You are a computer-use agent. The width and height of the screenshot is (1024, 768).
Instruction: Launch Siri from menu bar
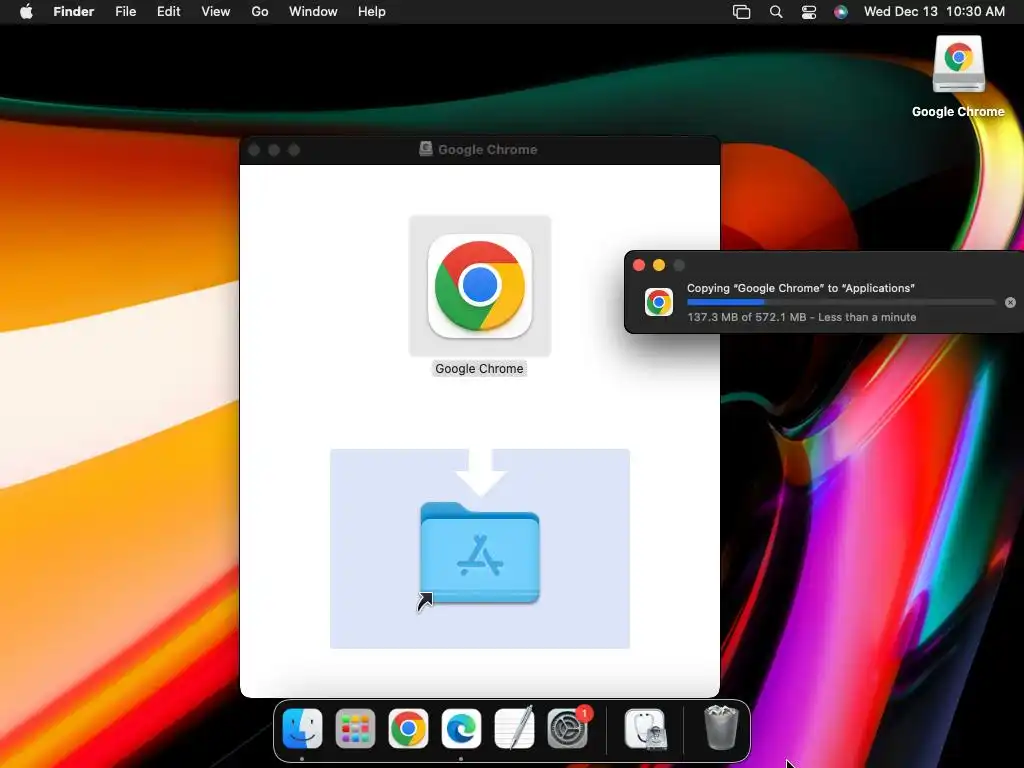click(x=841, y=12)
